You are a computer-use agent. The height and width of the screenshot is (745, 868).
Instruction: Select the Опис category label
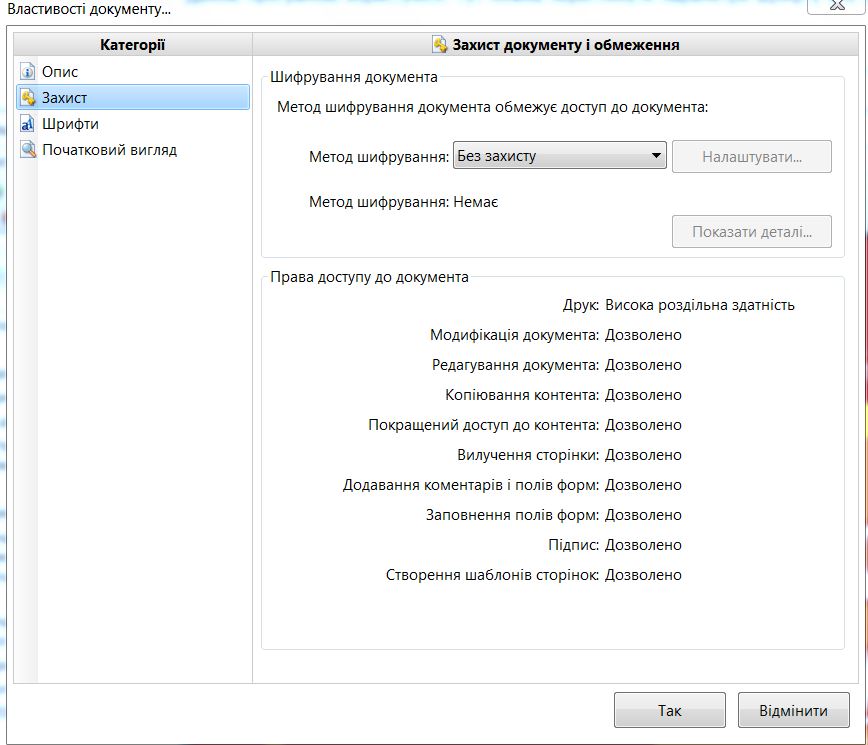coord(60,72)
